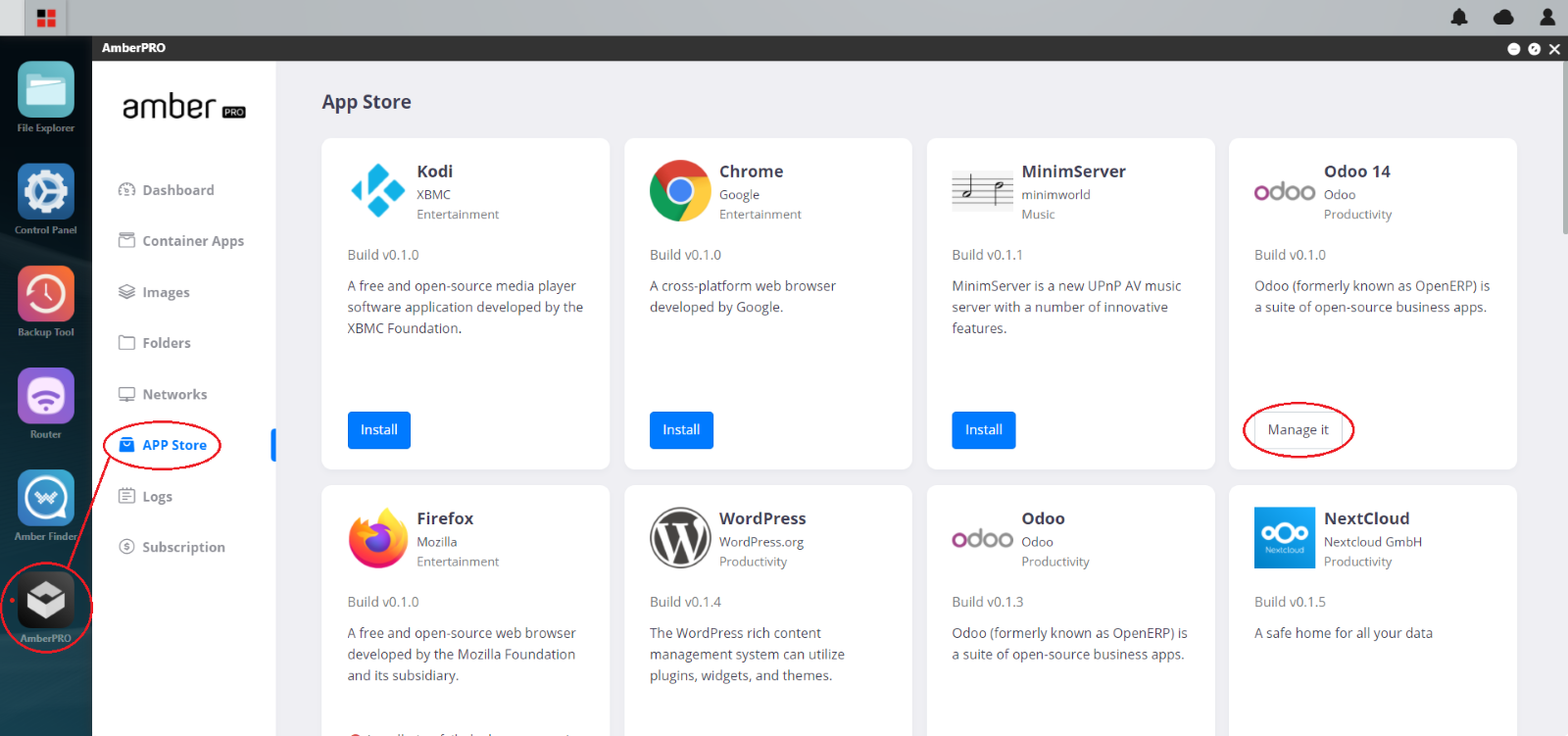1568x736 pixels.
Task: Click the Nextcloud GmbH publisher name
Action: (1373, 542)
